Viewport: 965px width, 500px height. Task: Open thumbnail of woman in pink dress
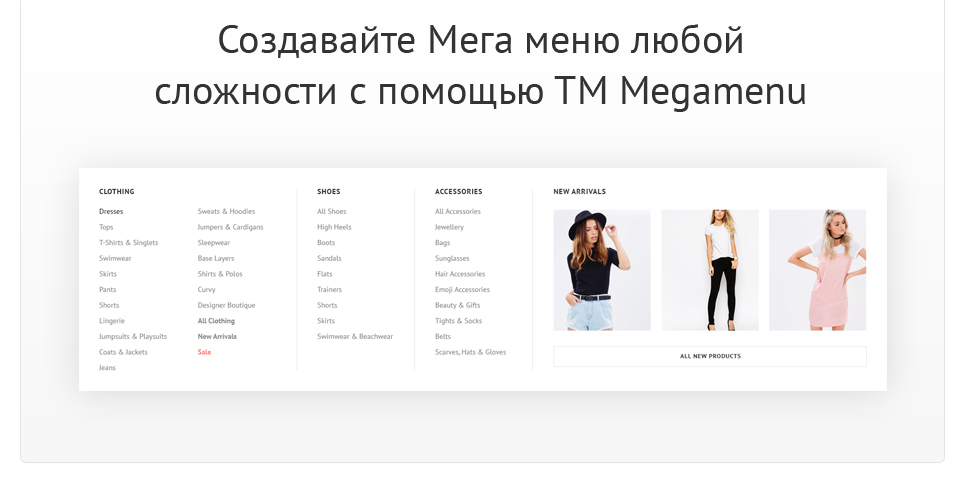coord(817,270)
